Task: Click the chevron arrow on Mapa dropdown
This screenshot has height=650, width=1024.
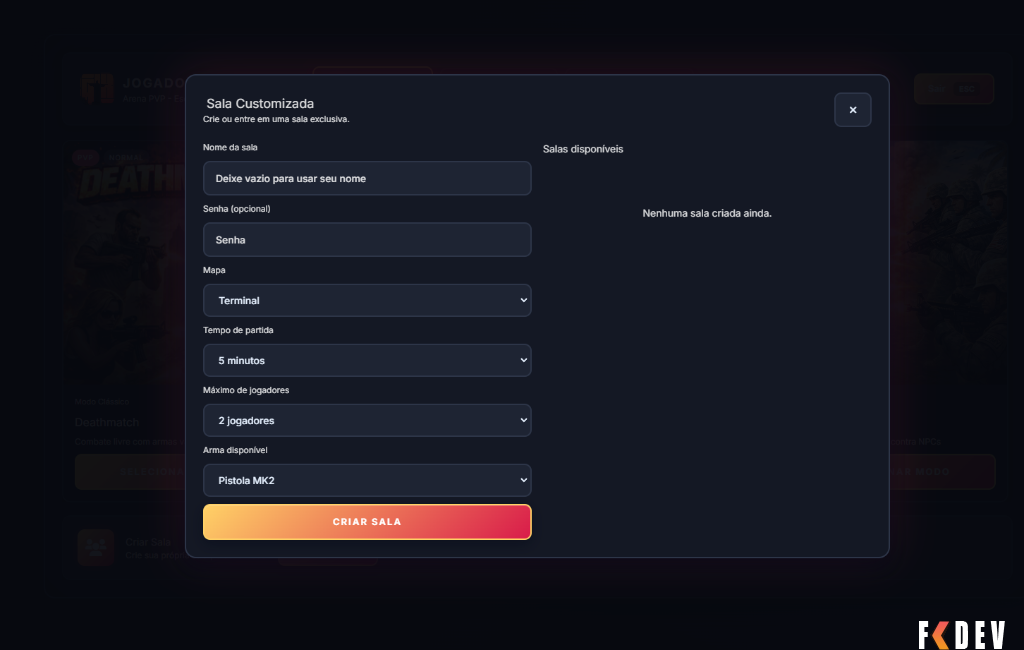Action: click(523, 300)
